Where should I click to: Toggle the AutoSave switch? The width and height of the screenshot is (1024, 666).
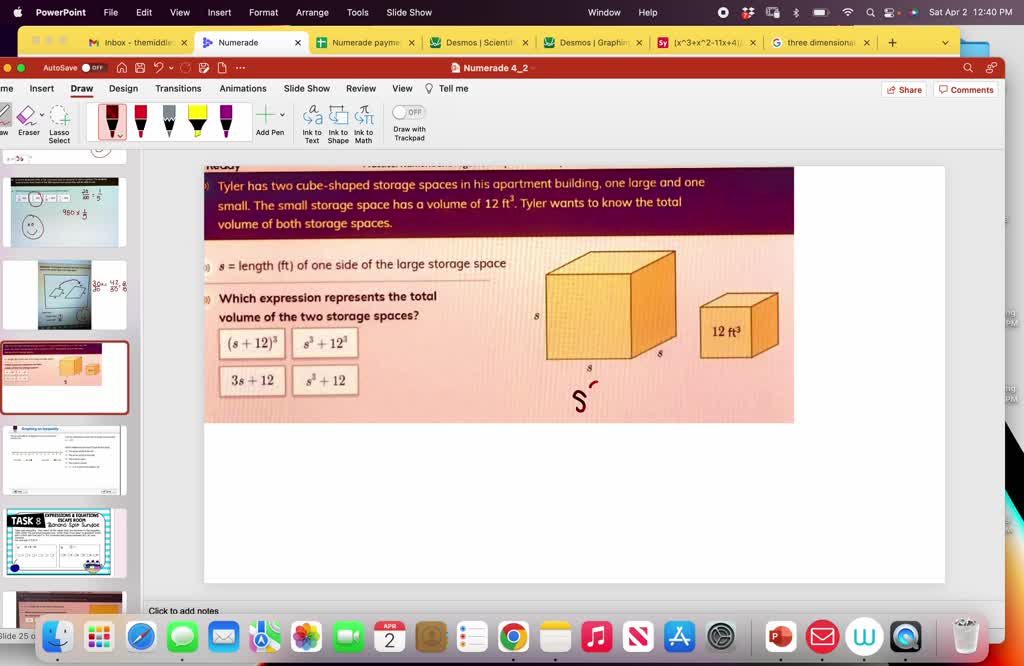[93, 68]
